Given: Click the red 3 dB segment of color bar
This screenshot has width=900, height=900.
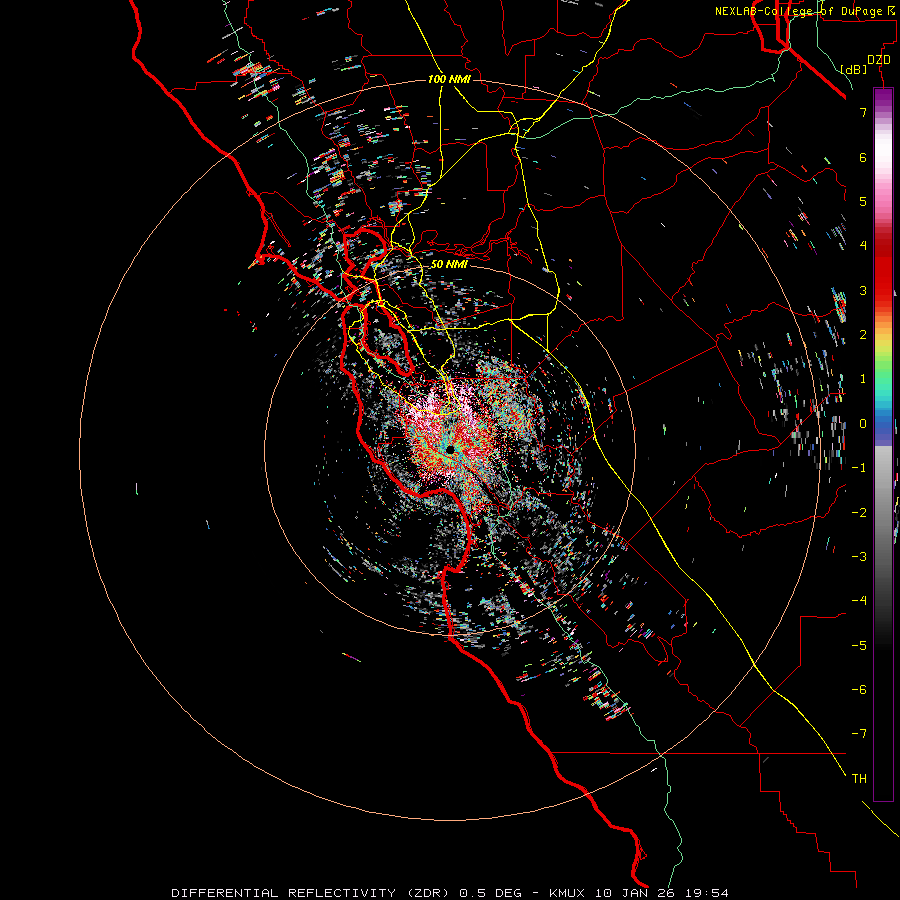Looking at the screenshot, I should click(883, 281).
